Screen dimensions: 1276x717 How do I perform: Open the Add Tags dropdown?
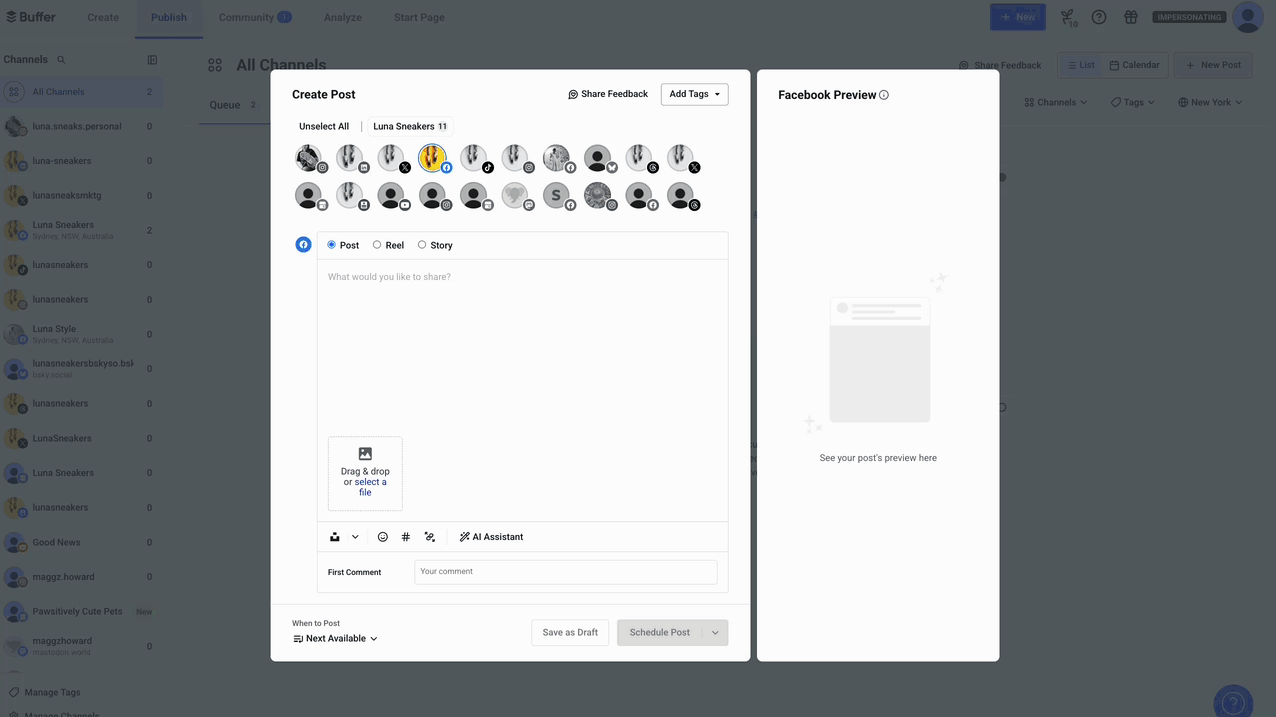point(694,94)
